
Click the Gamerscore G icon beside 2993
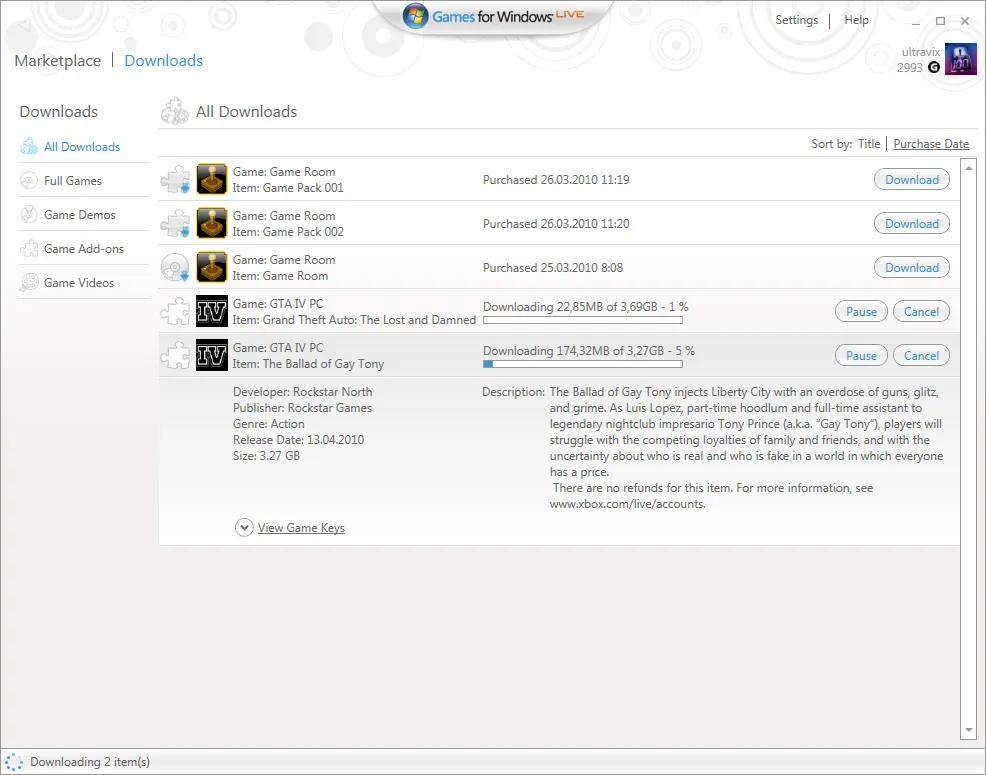coord(934,68)
